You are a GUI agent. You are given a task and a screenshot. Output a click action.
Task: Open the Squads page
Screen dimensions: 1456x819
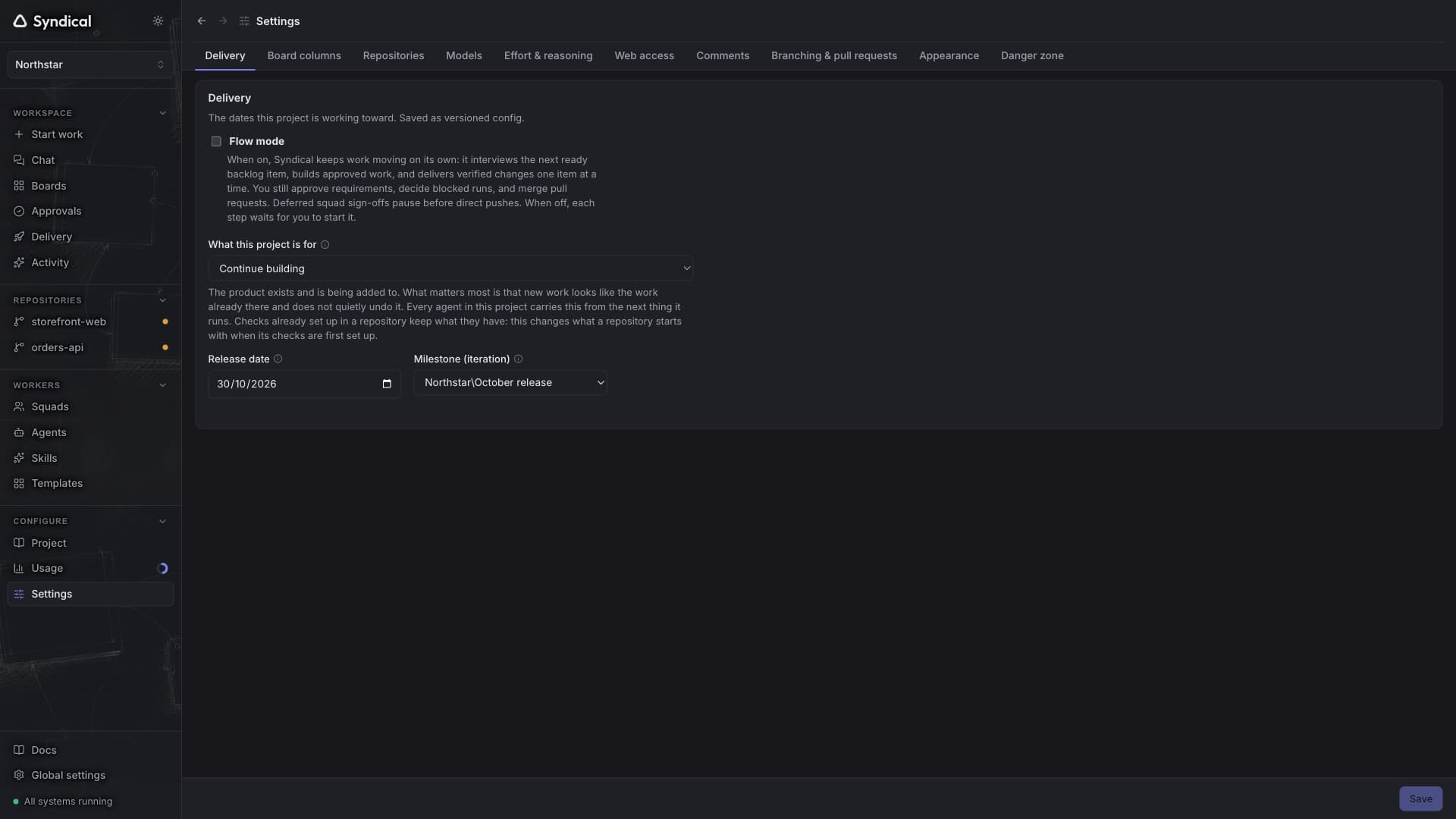pos(90,406)
